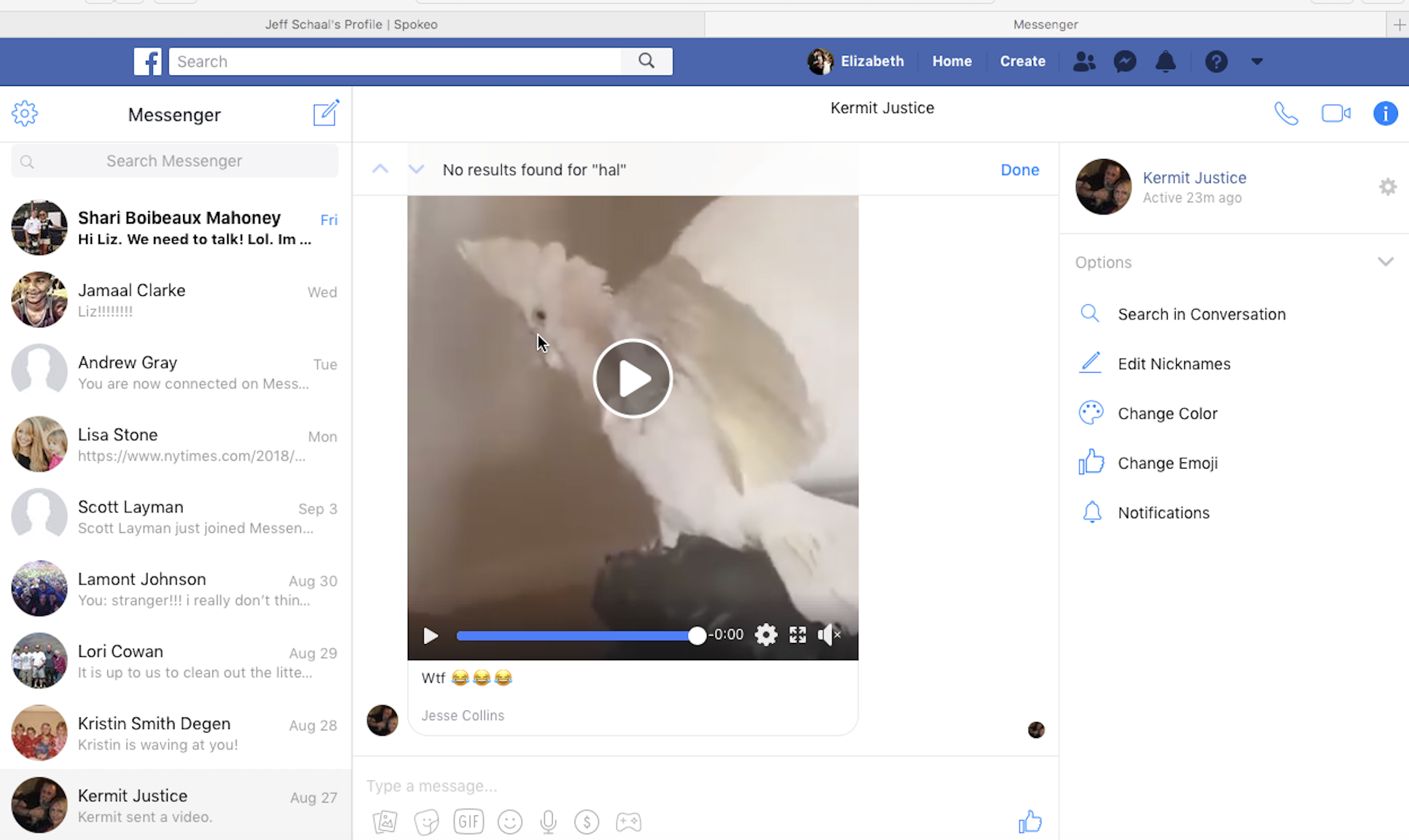
Task: Select Kermit Justice conversation in list
Action: 176,805
